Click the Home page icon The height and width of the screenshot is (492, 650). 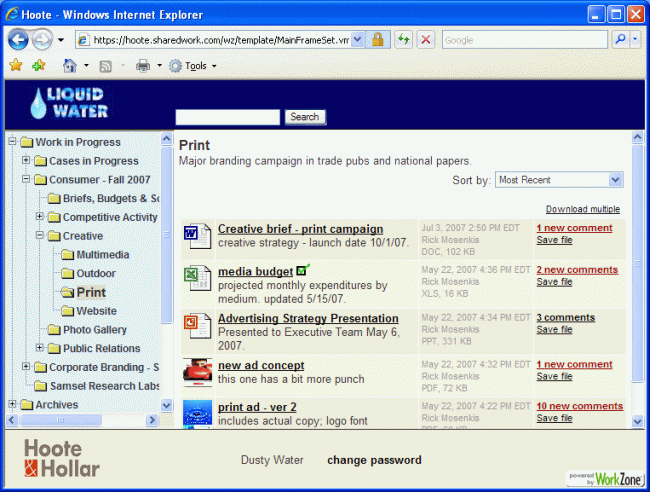click(x=70, y=65)
